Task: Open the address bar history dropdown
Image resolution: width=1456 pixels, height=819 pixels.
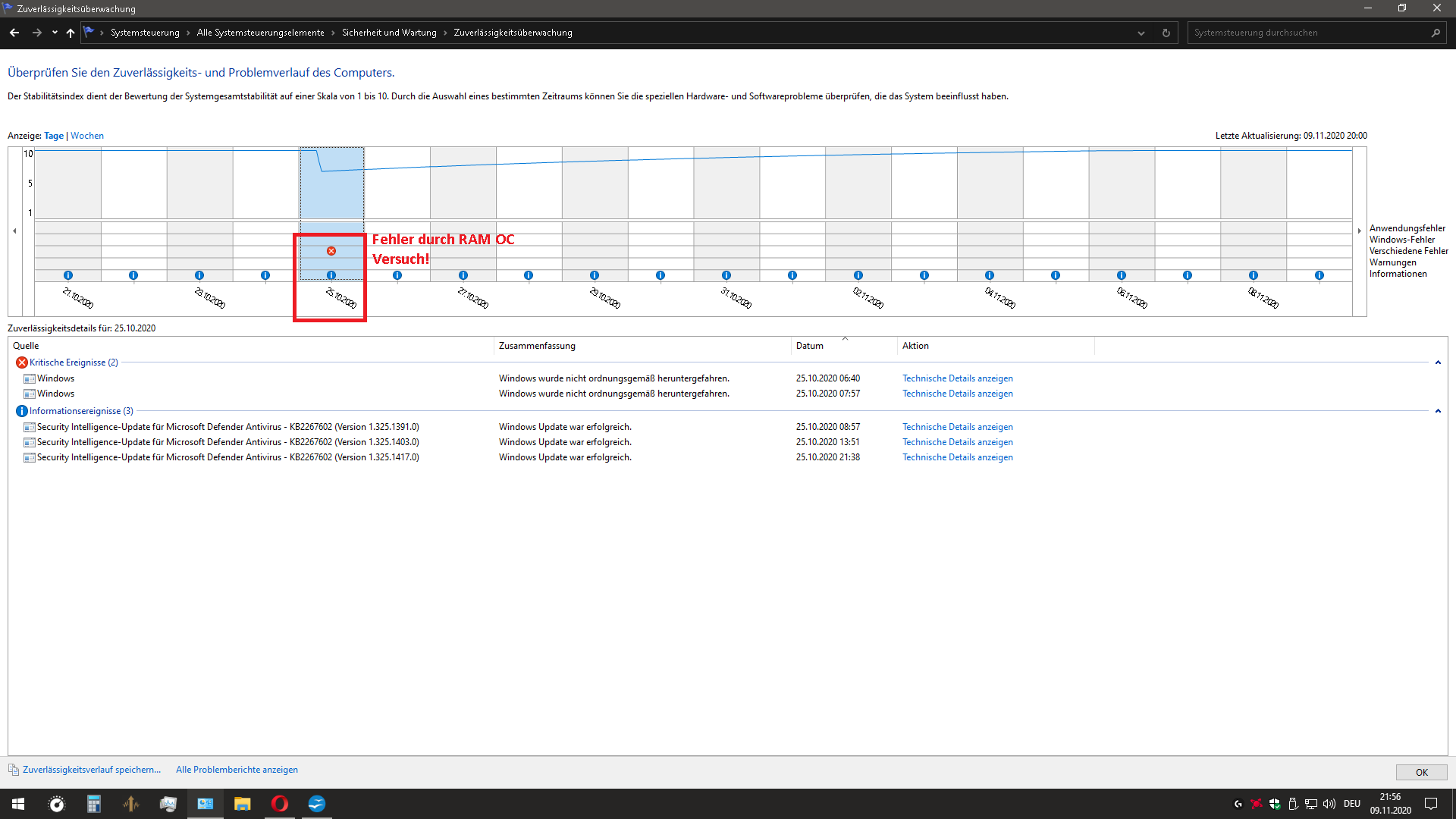Action: click(1141, 33)
